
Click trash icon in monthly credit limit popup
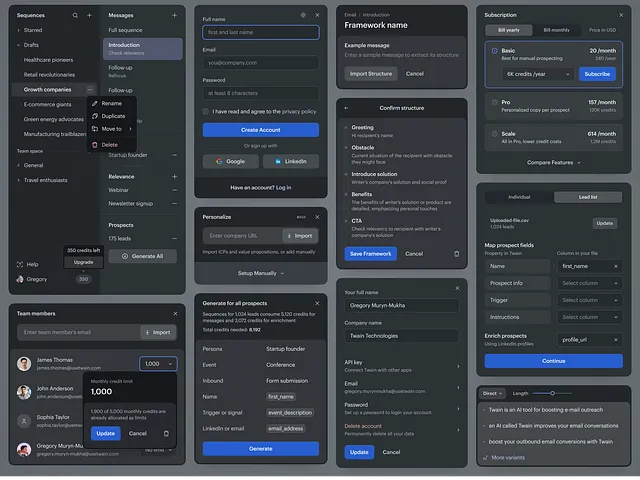pyautogui.click(x=166, y=433)
